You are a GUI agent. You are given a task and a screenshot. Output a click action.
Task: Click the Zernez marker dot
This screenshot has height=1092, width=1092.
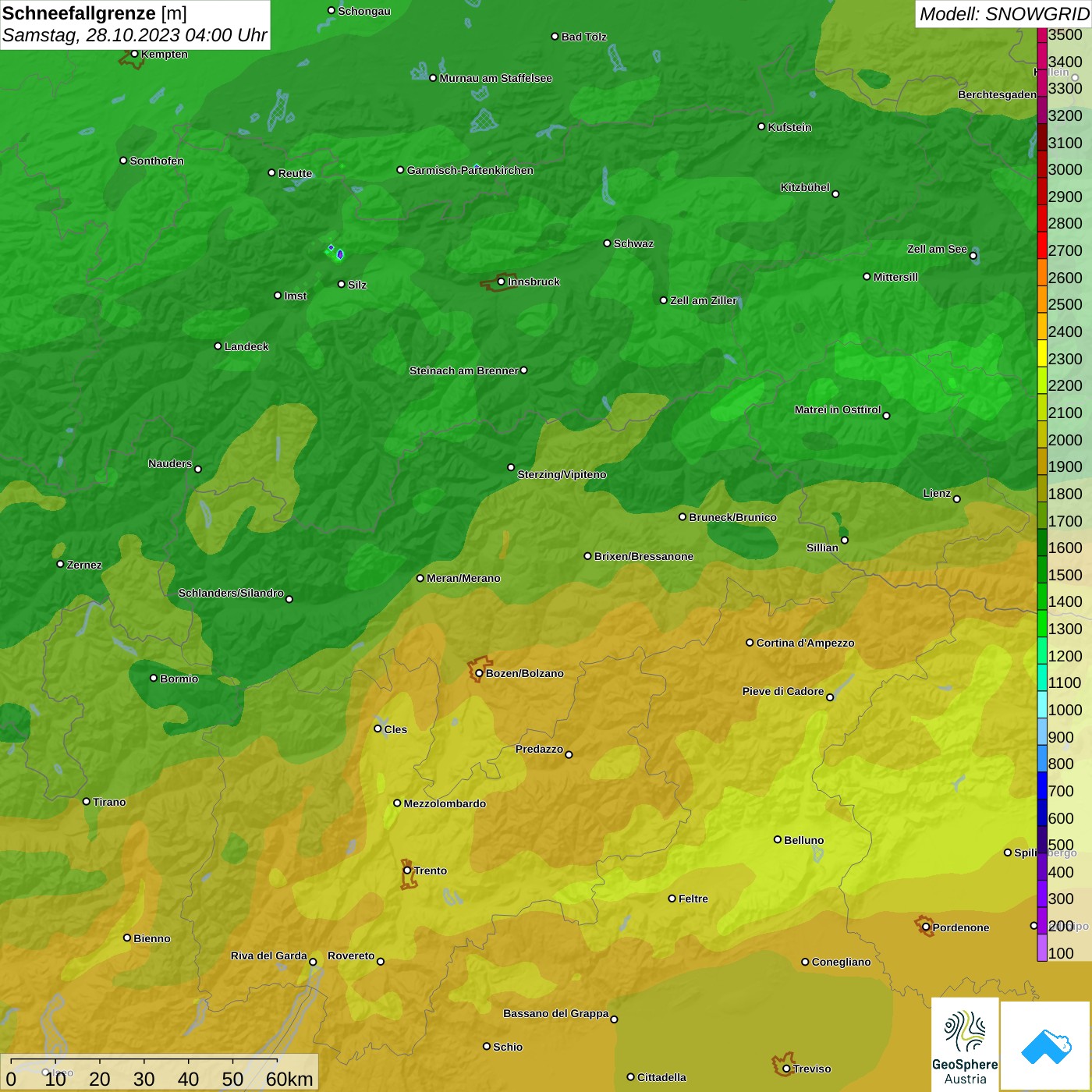(61, 564)
